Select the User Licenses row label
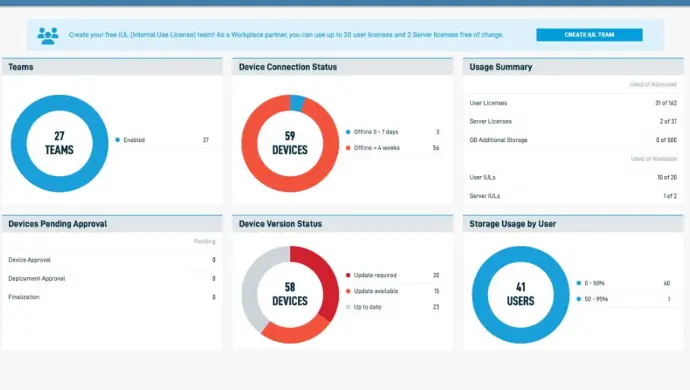 point(488,103)
